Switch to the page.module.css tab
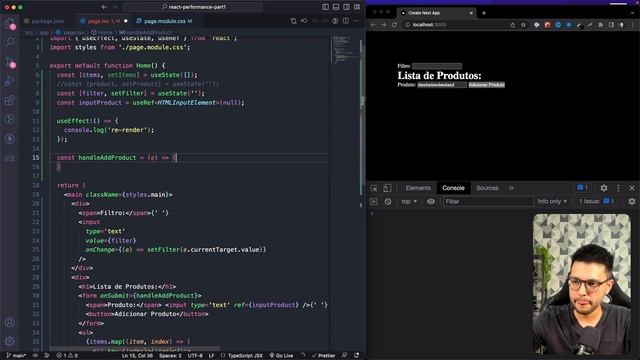 point(164,21)
